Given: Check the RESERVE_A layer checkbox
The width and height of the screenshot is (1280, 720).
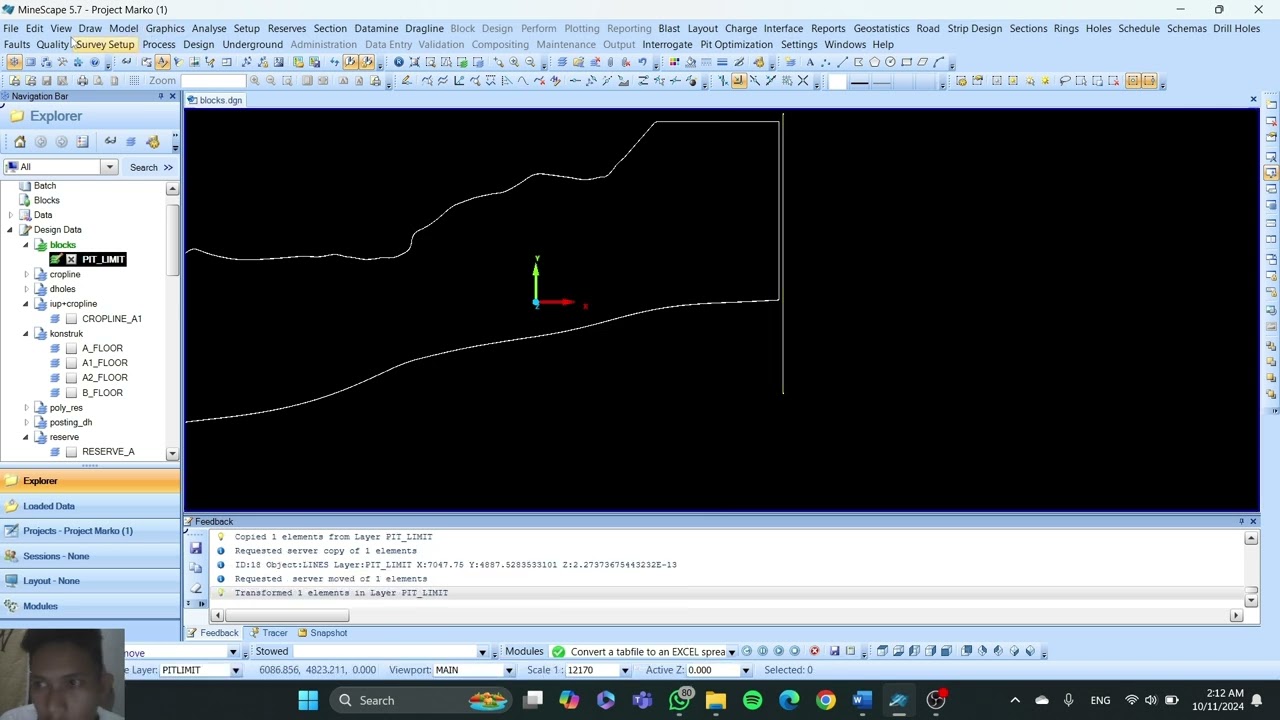Looking at the screenshot, I should pos(71,452).
